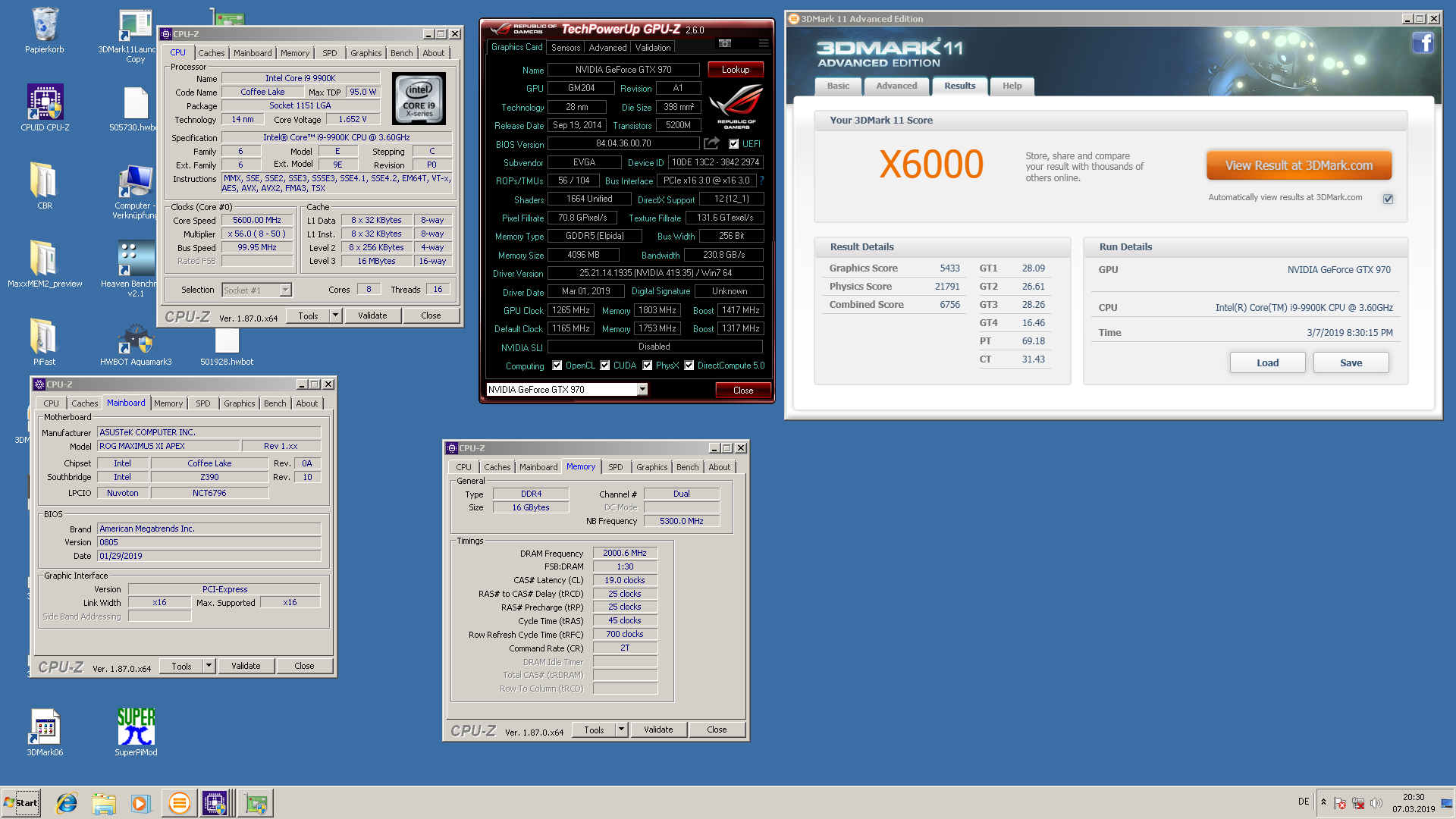Toggle automatically view results at 3DMark.com
Image resolution: width=1456 pixels, height=819 pixels.
(x=1388, y=199)
